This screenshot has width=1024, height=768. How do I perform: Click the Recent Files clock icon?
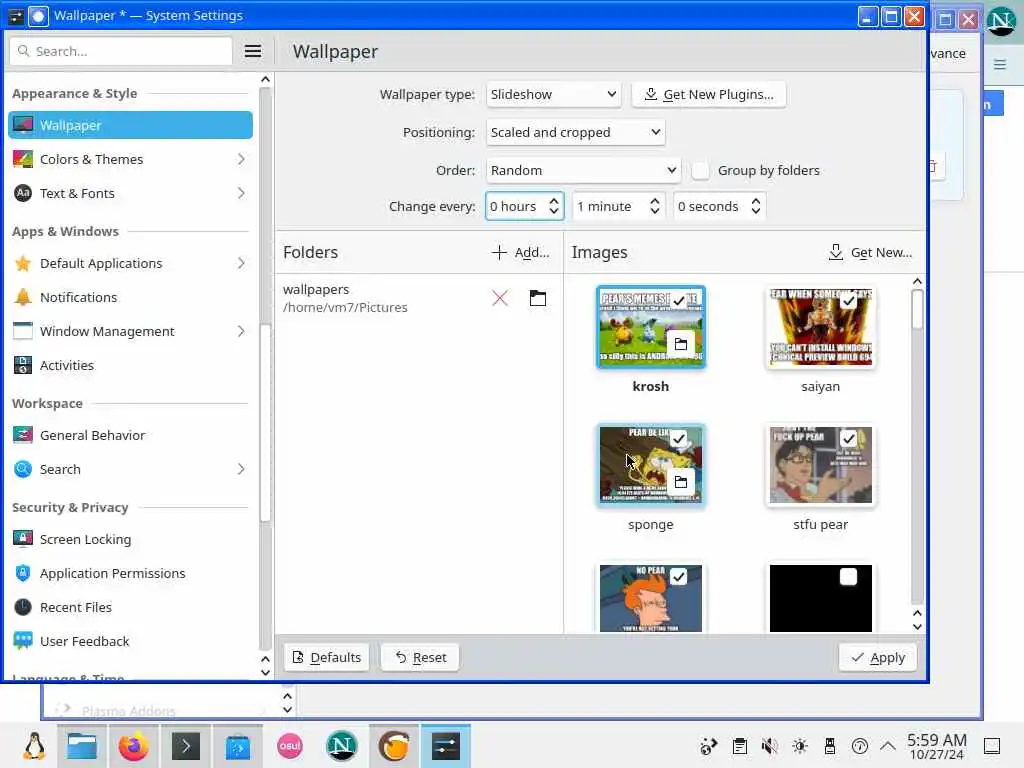point(23,607)
